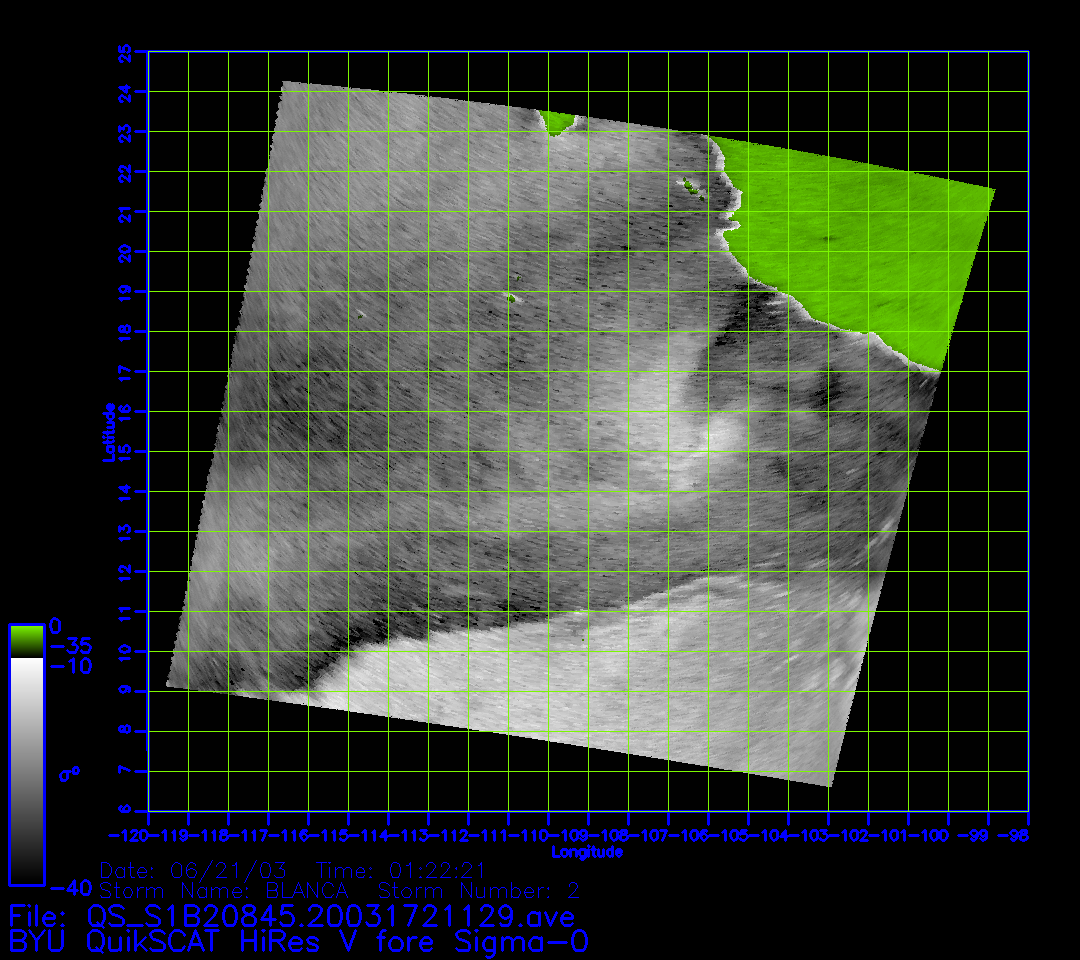Screen dimensions: 1080x960
Task: Click the small green islands near the coastline
Action: point(690,184)
